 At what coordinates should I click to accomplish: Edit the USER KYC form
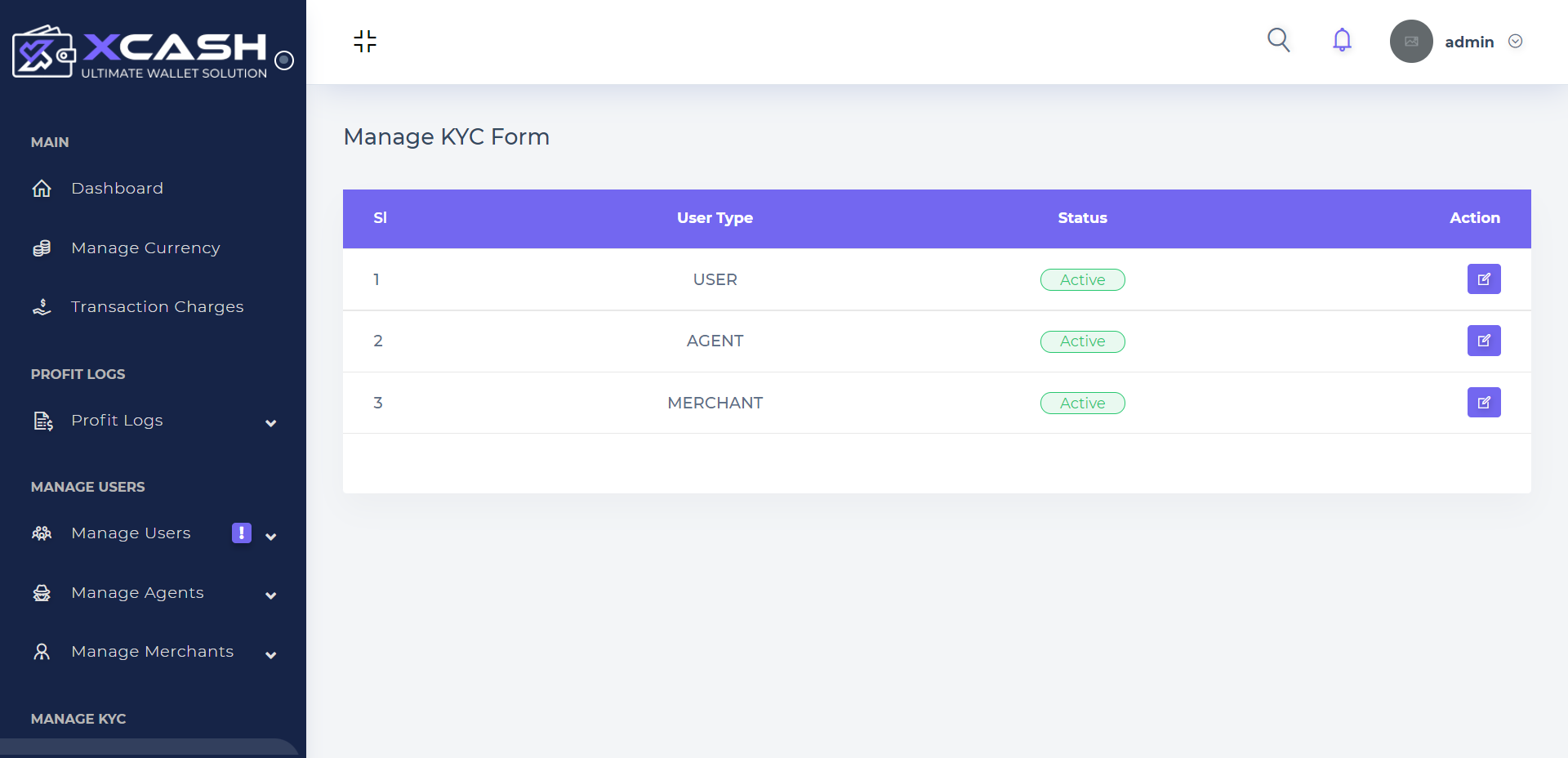[x=1483, y=279]
